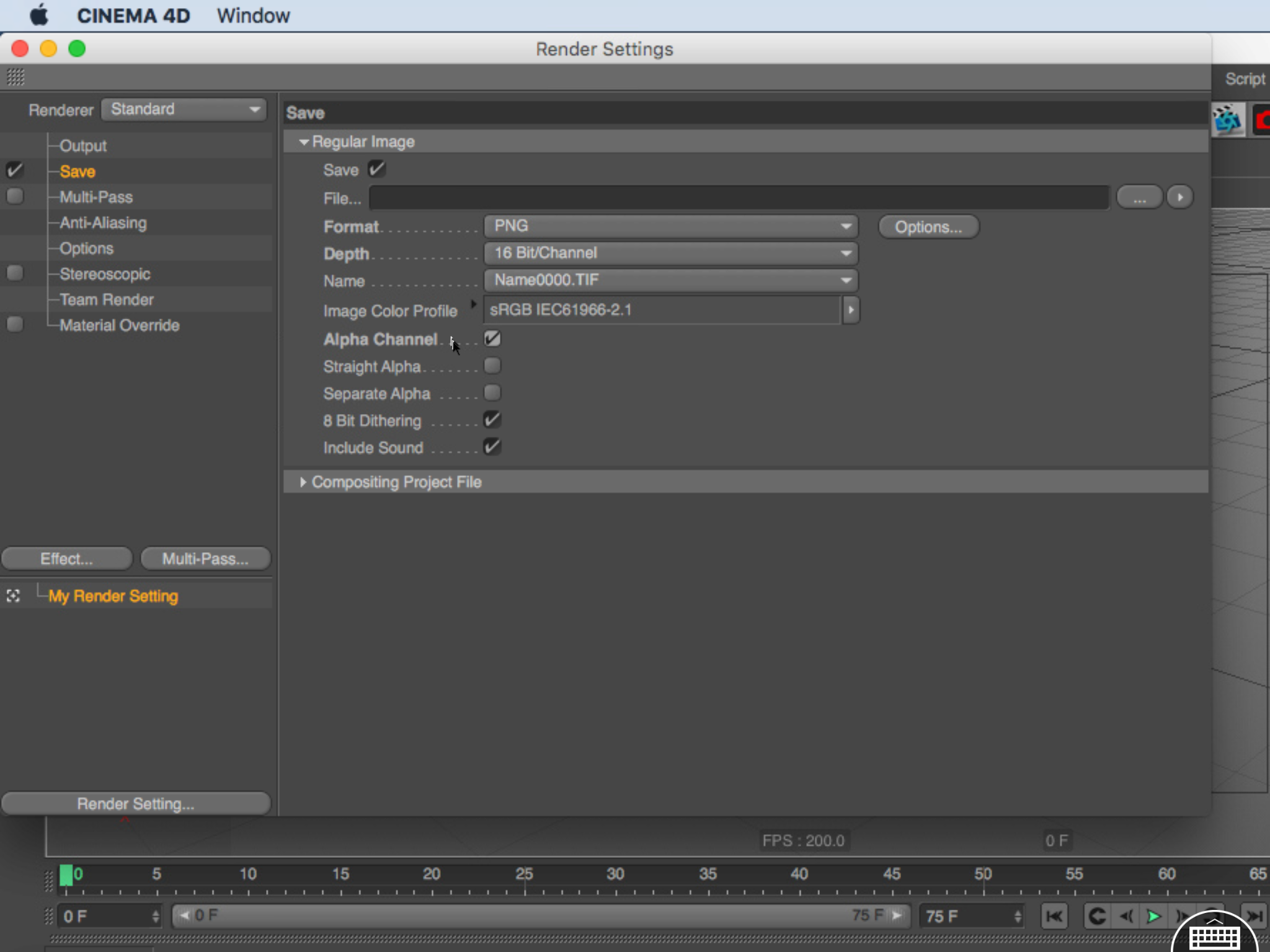This screenshot has height=952, width=1270.
Task: Toggle the Multi-Pass checkbox in the sidebar
Action: (x=15, y=197)
